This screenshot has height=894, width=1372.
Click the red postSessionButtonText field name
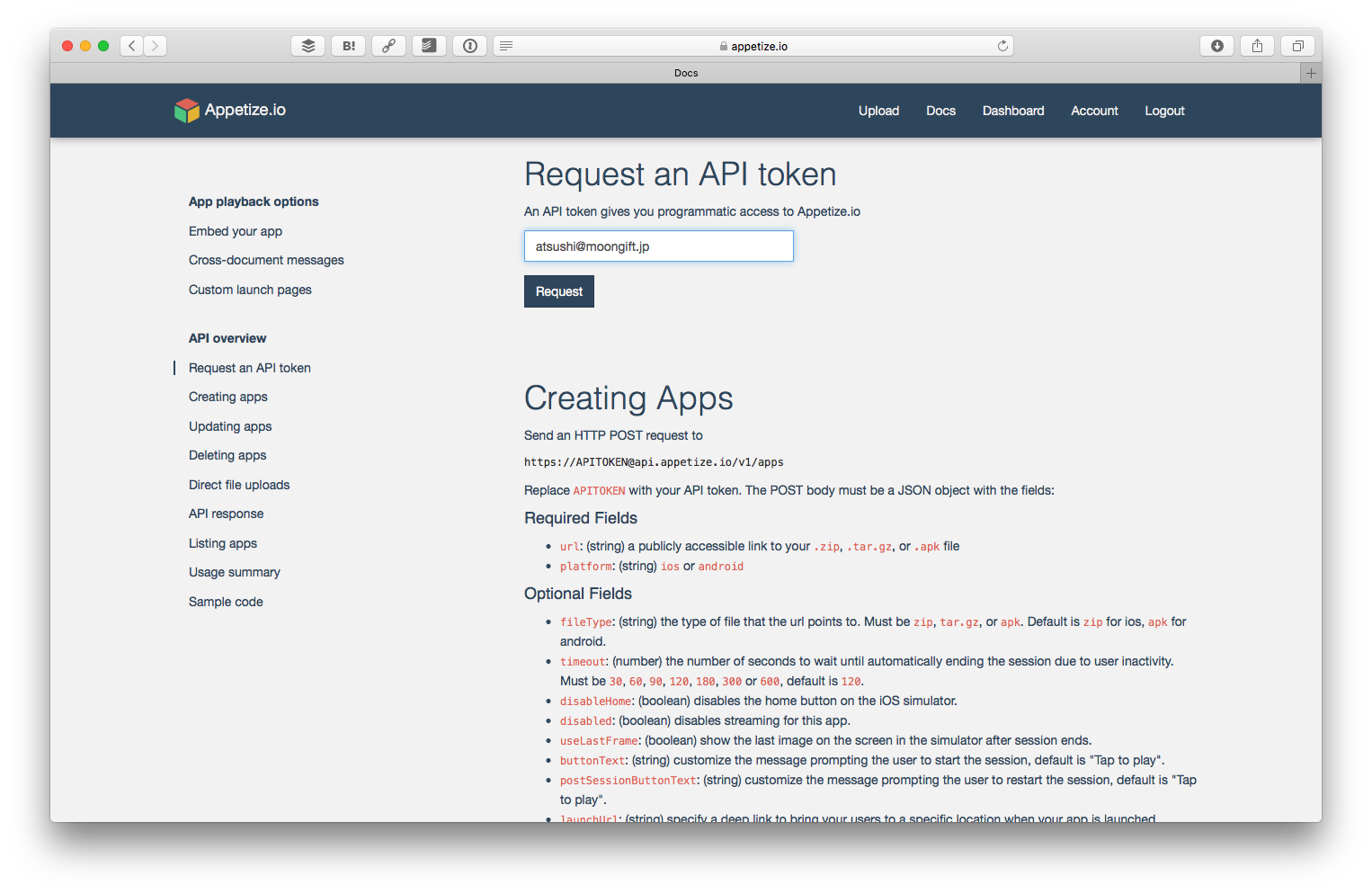(628, 781)
